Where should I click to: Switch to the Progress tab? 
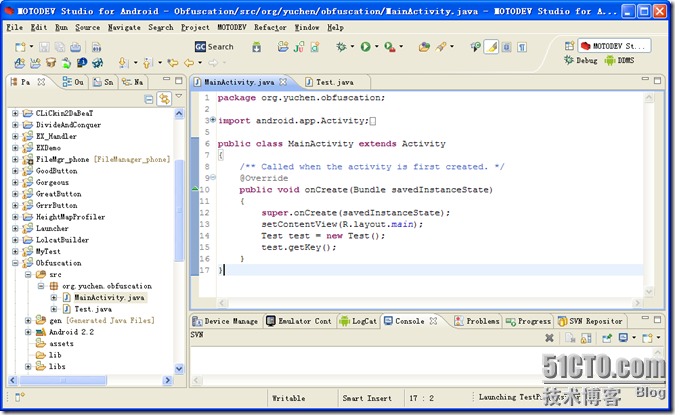(x=528, y=321)
